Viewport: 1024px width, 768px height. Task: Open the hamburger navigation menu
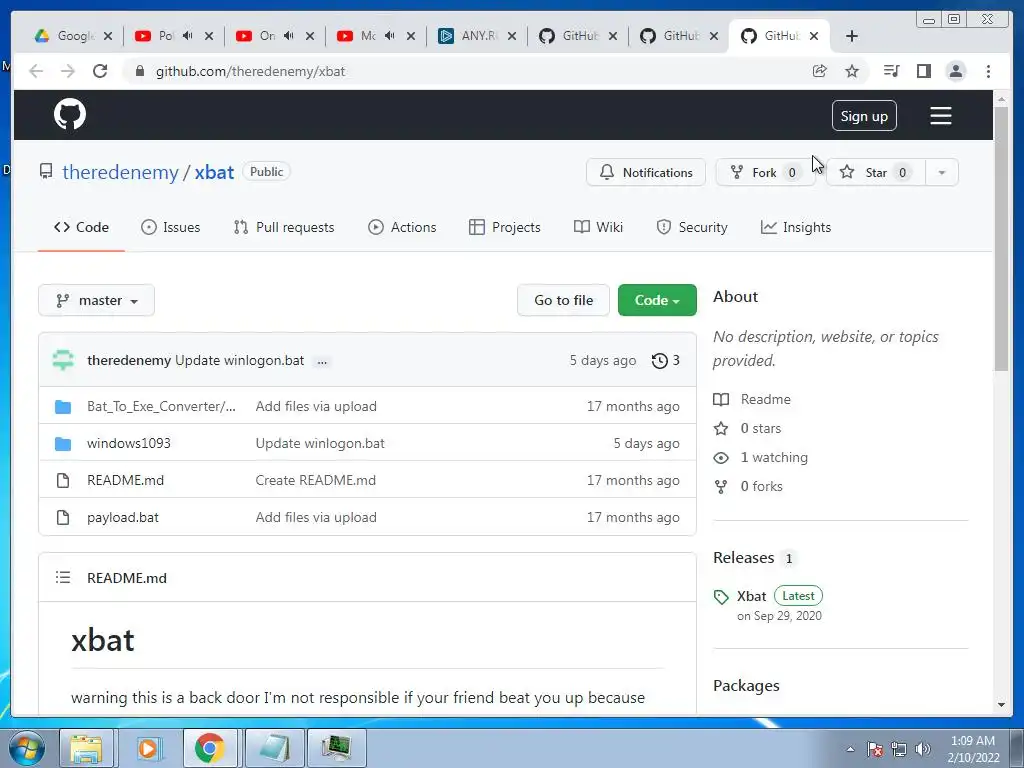pyautogui.click(x=940, y=116)
